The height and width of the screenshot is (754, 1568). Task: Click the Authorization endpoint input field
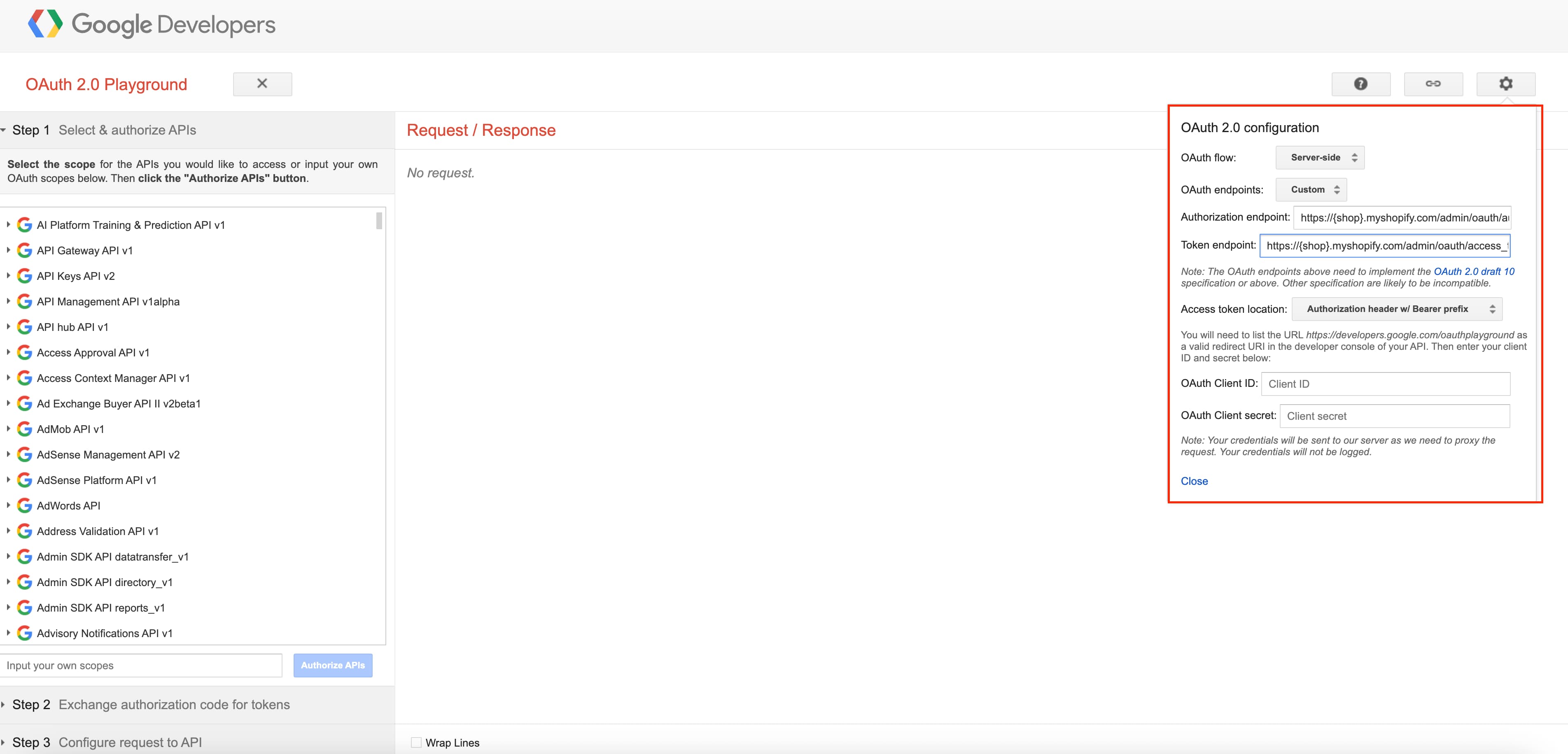click(1402, 218)
